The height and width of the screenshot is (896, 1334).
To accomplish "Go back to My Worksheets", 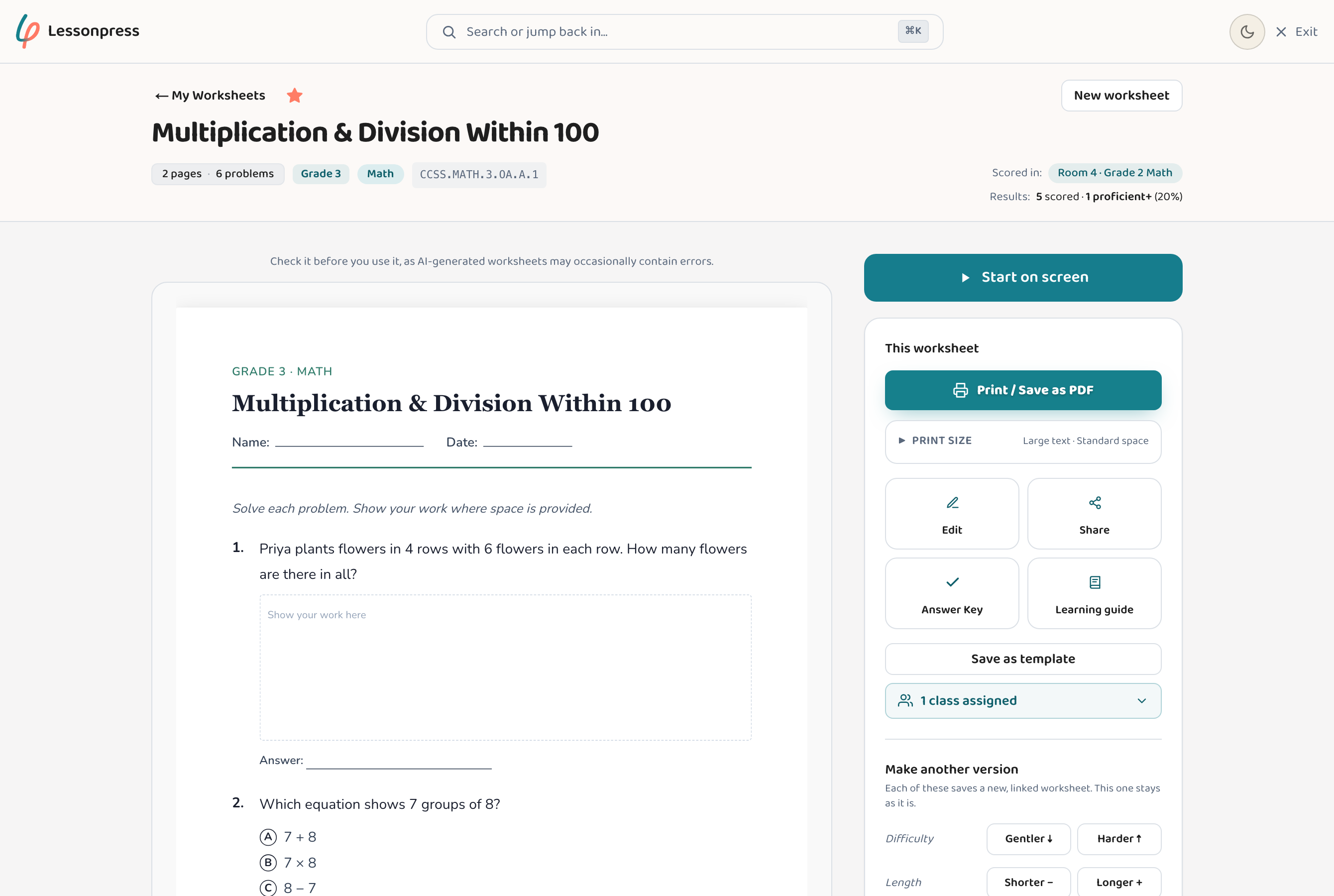I will (x=210, y=96).
